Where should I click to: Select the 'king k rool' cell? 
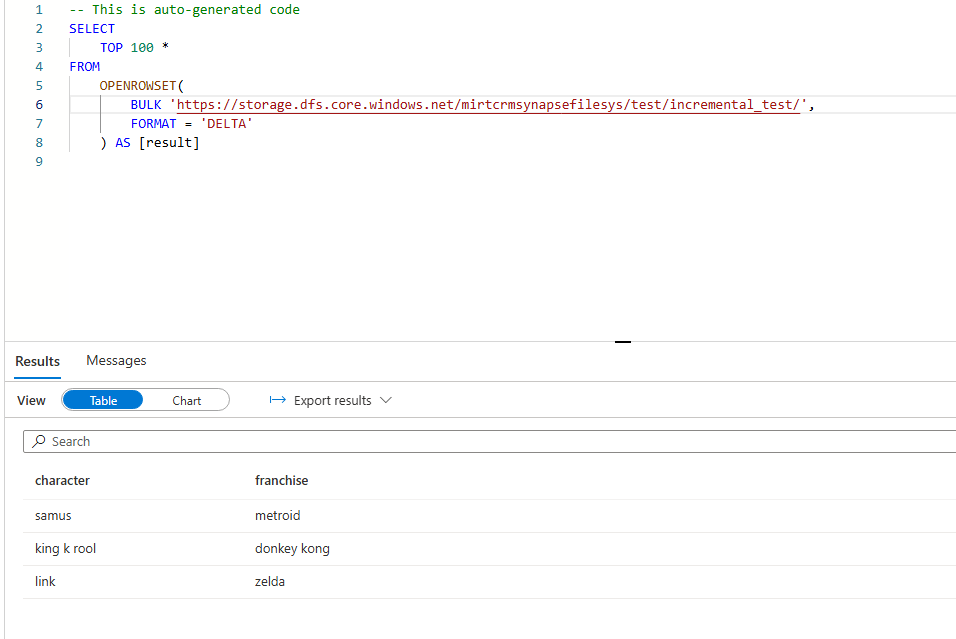point(65,549)
